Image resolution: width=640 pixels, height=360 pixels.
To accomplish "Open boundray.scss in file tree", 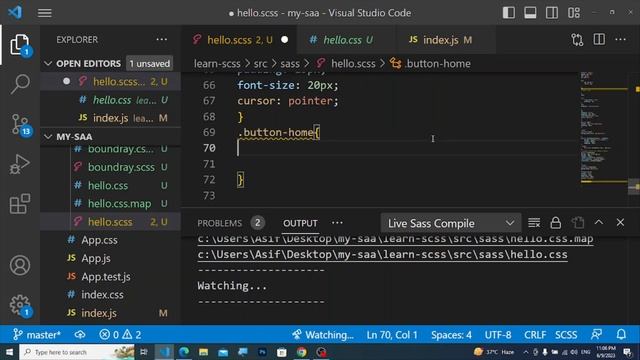I will click(111, 167).
